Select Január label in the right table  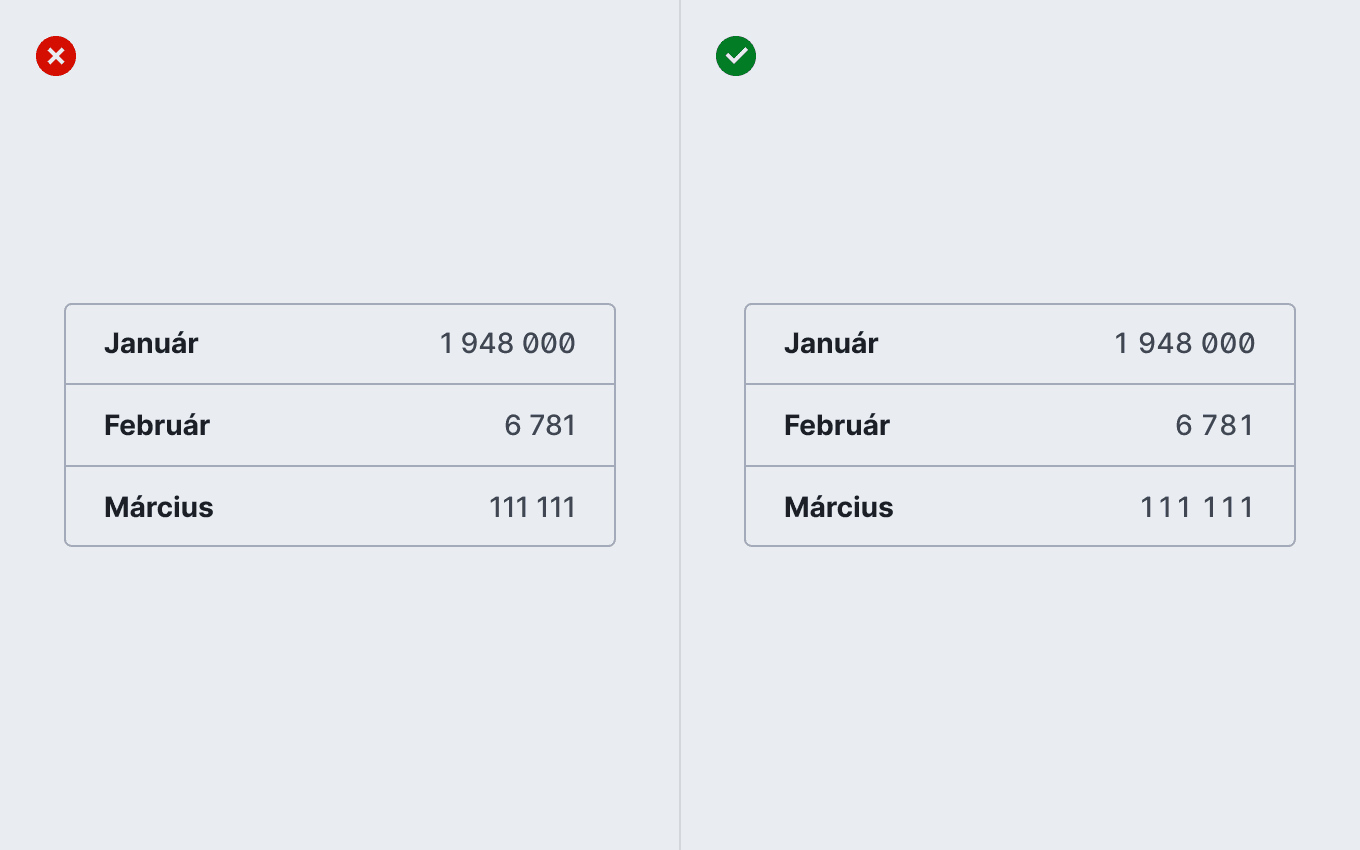coord(831,343)
